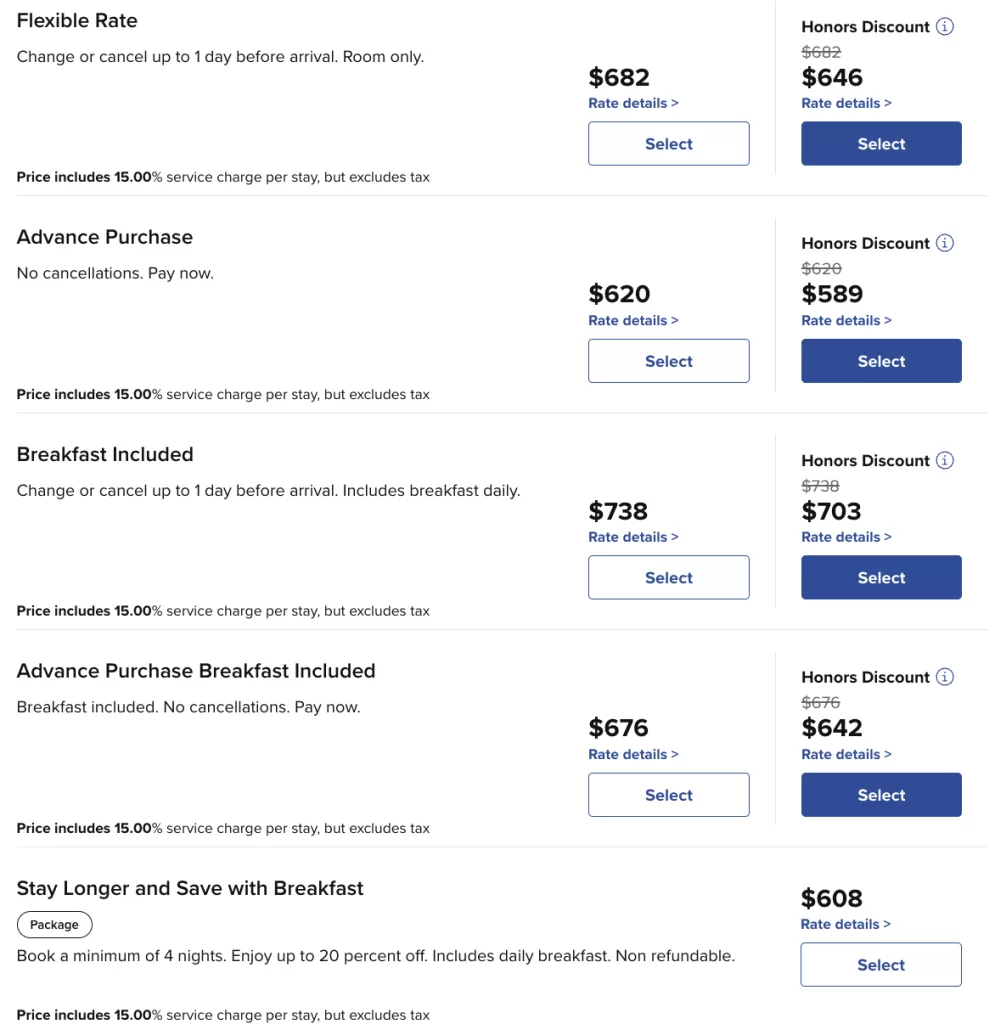Pick the $642 Honors Advance Purchase Breakfast rate
Image resolution: width=995 pixels, height=1024 pixels.
tap(881, 795)
